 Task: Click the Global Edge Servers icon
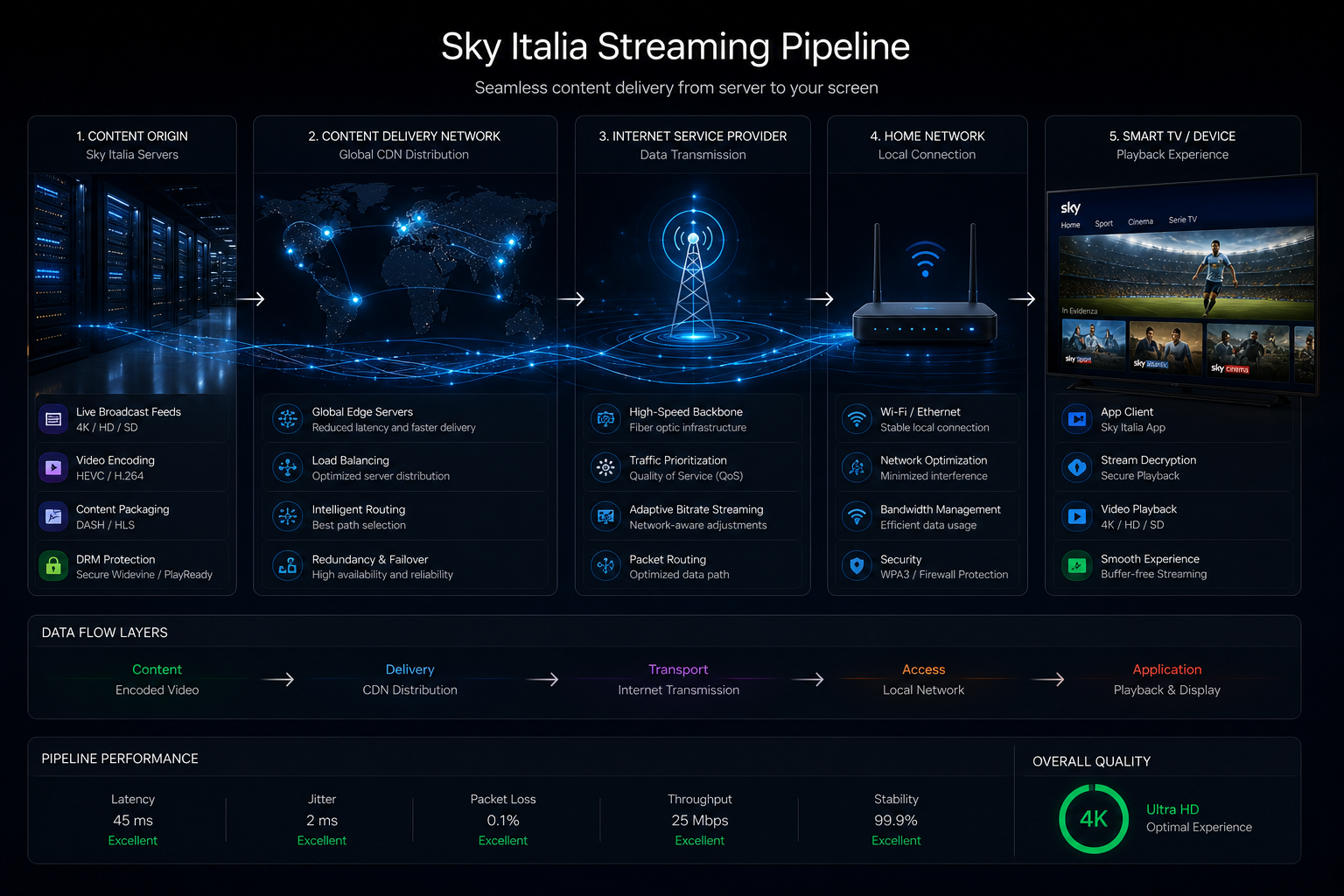pos(288,419)
